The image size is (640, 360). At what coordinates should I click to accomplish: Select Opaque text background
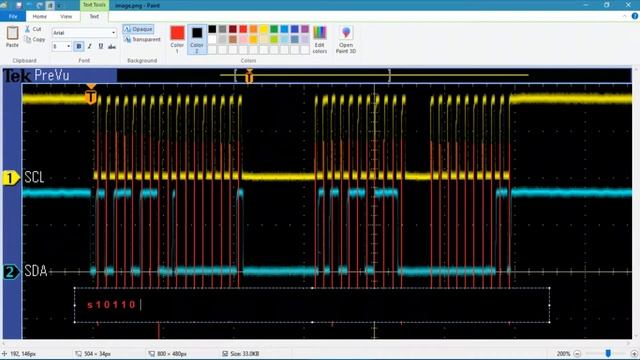pos(138,29)
